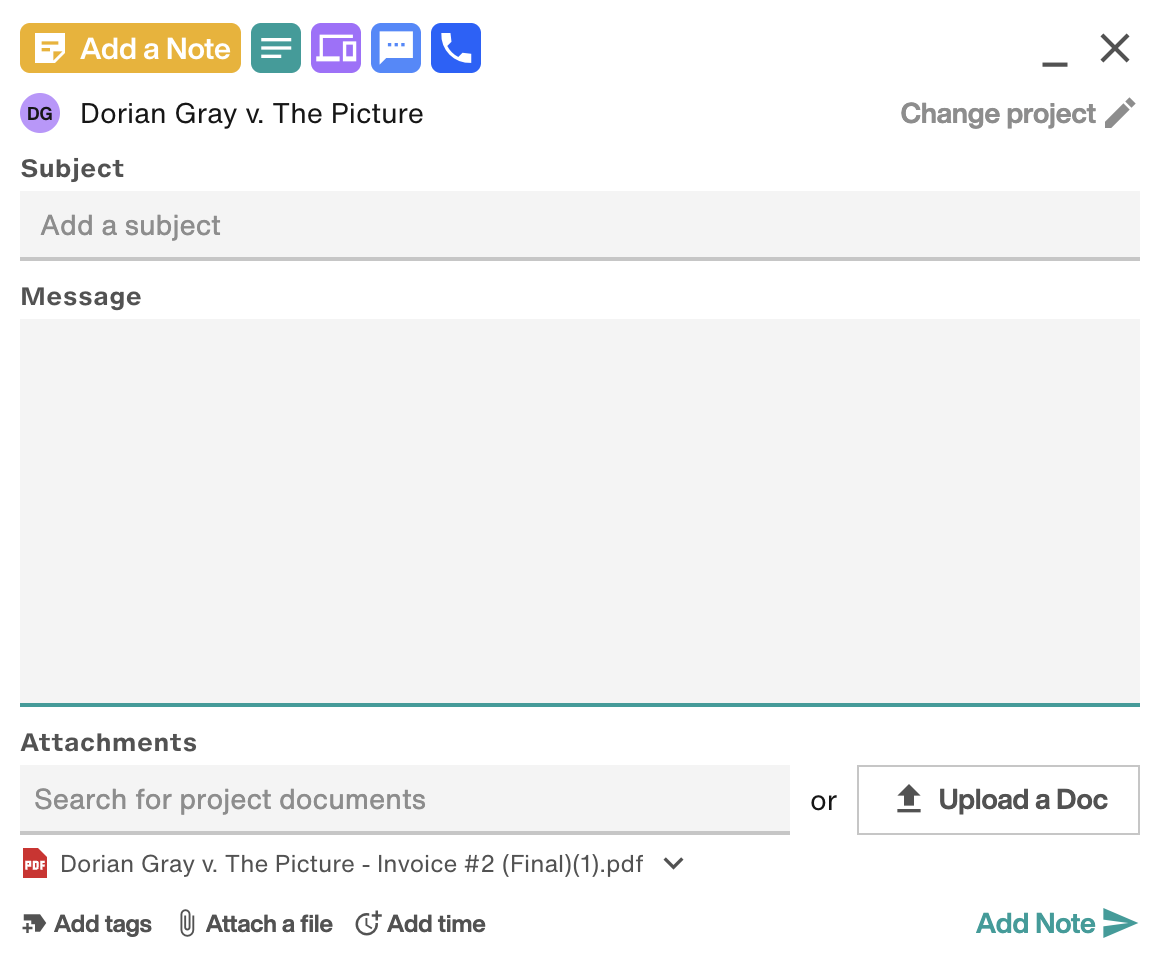The image size is (1158, 963).
Task: Click the DG project avatar
Action: [40, 113]
